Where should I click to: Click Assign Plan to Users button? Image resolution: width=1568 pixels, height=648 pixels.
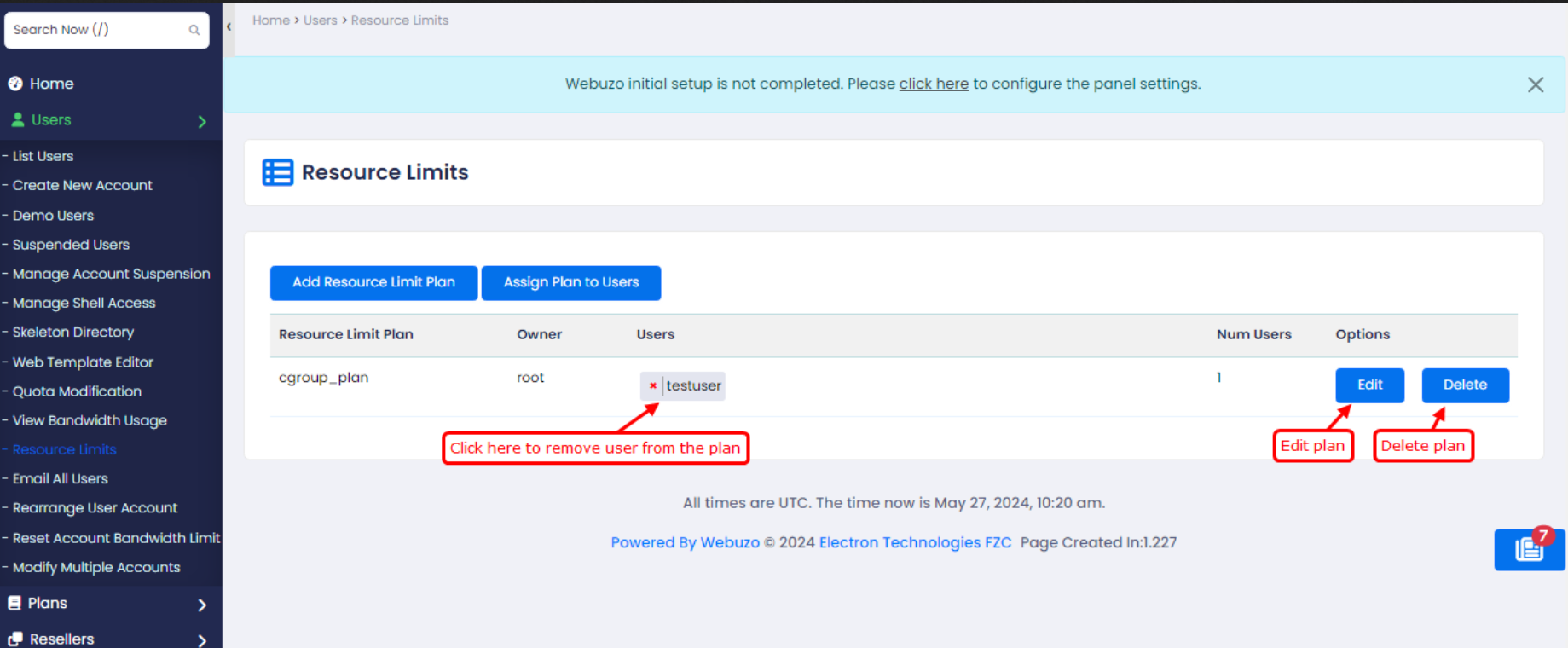570,282
